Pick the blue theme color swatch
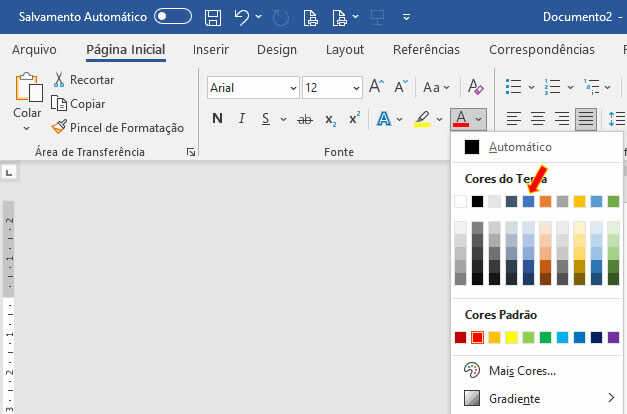 pyautogui.click(x=528, y=201)
